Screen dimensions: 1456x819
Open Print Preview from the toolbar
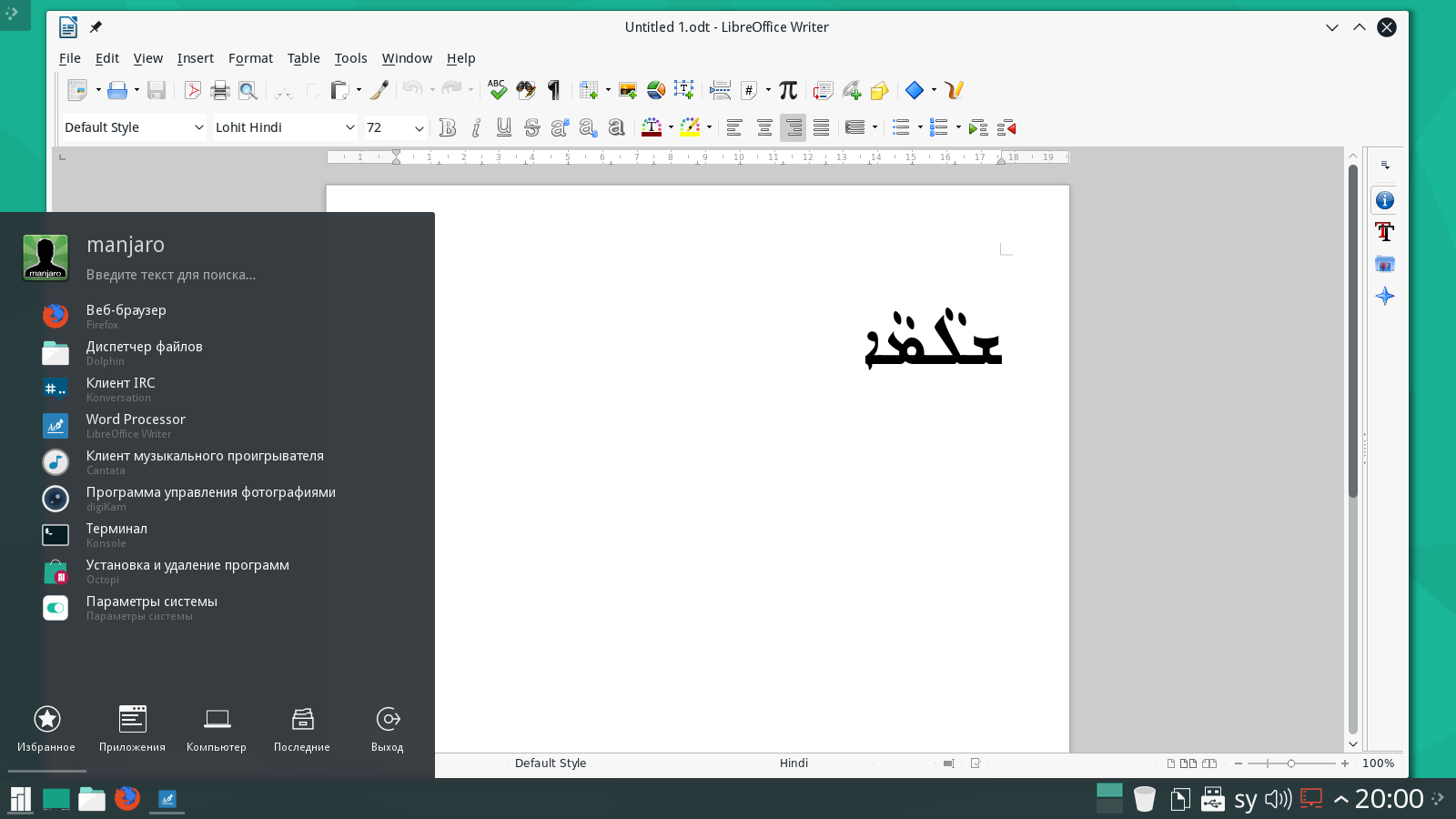click(248, 90)
